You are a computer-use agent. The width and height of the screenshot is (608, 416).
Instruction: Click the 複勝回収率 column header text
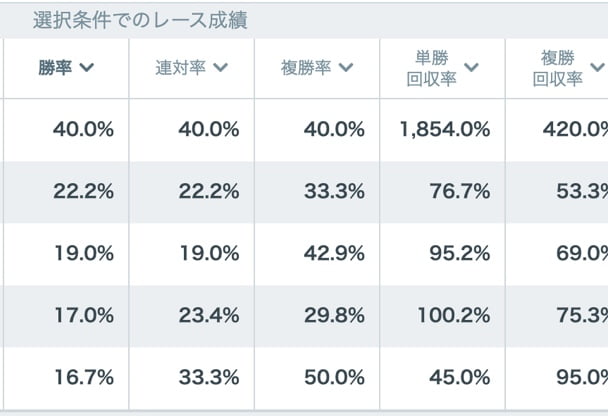(x=557, y=68)
